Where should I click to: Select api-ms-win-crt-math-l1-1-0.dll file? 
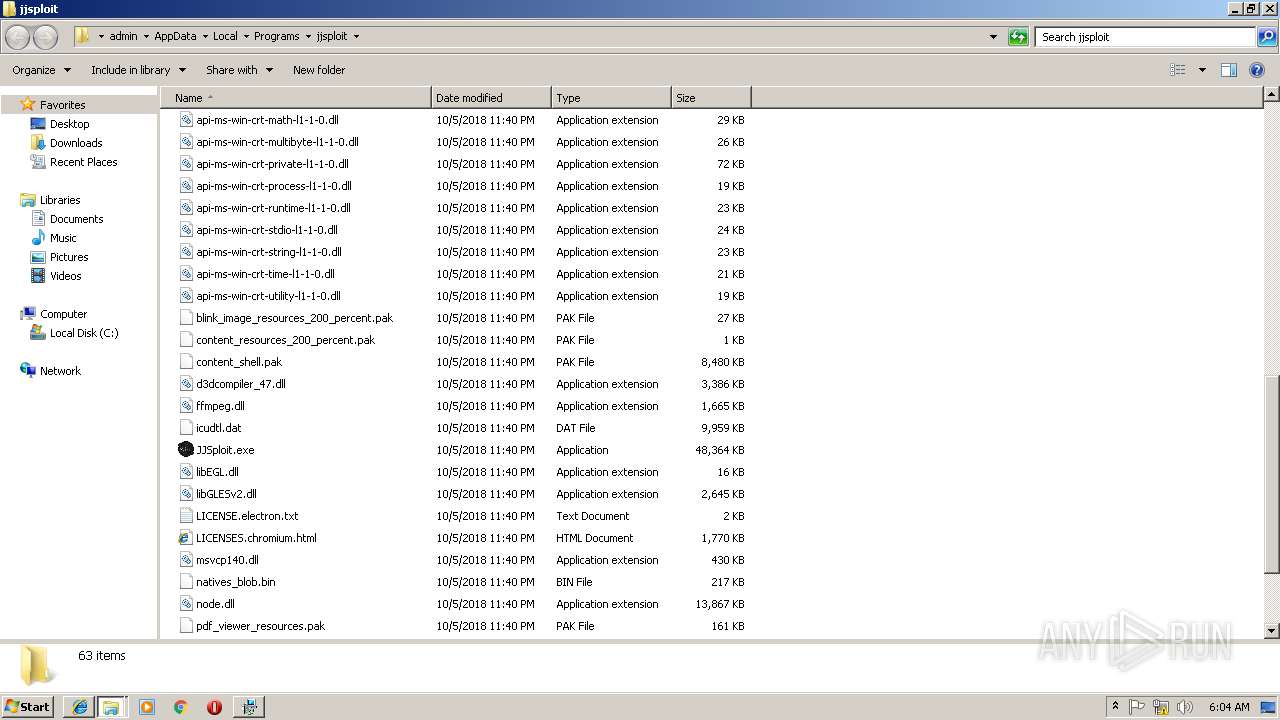coord(267,120)
